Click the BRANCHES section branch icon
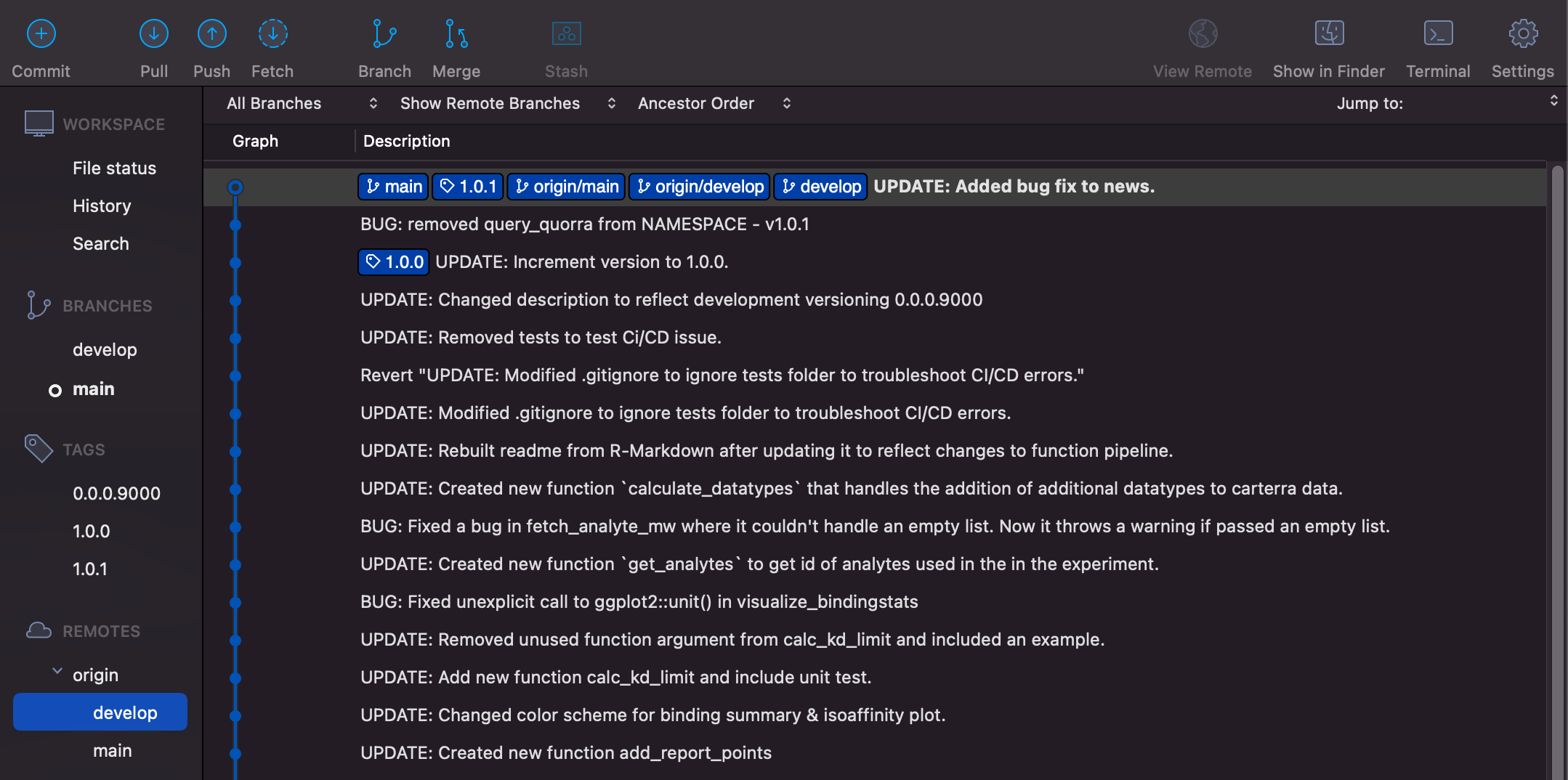 click(x=38, y=305)
